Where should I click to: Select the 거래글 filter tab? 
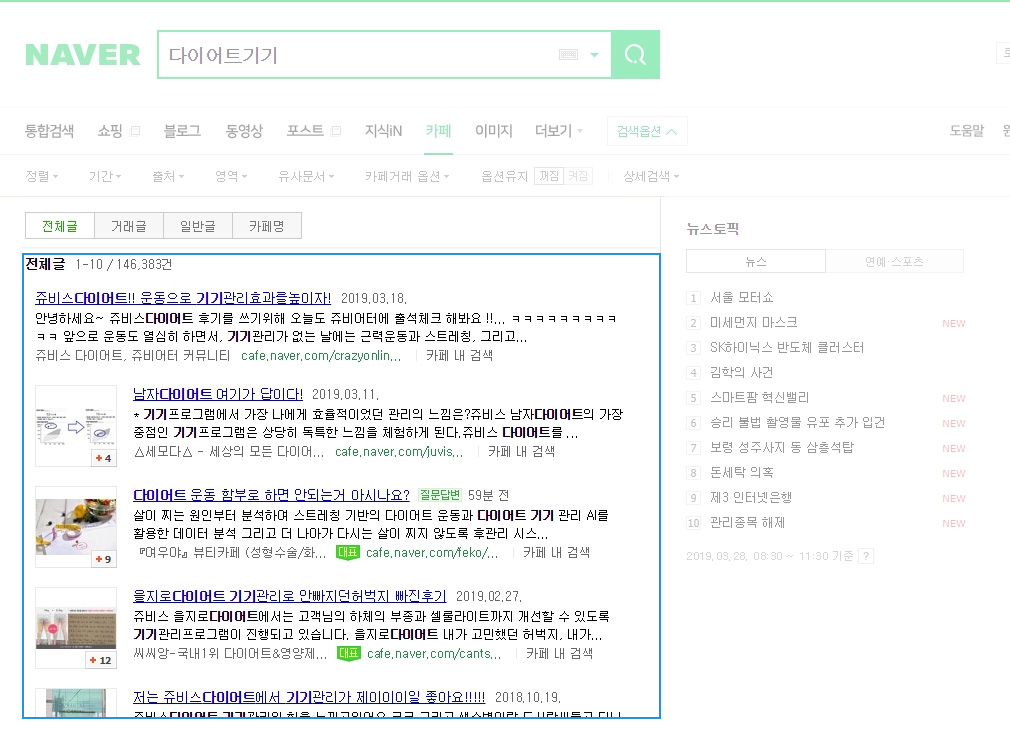[x=129, y=226]
